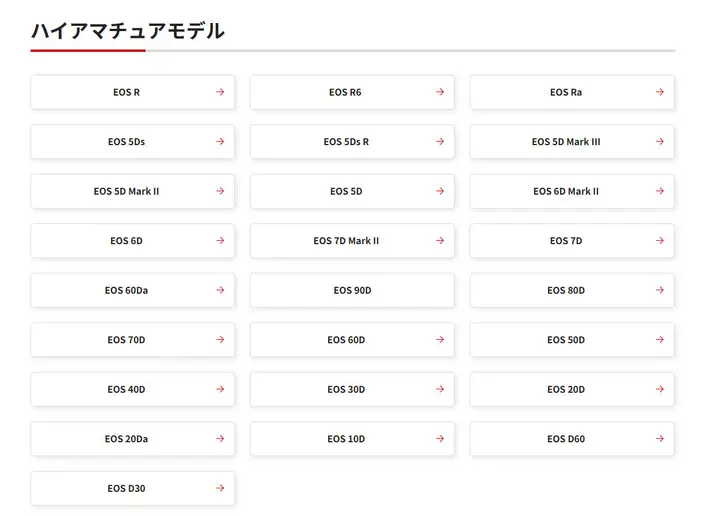Click the arrow icon on EOS Ra
This screenshot has height=516, width=720.
(x=659, y=92)
